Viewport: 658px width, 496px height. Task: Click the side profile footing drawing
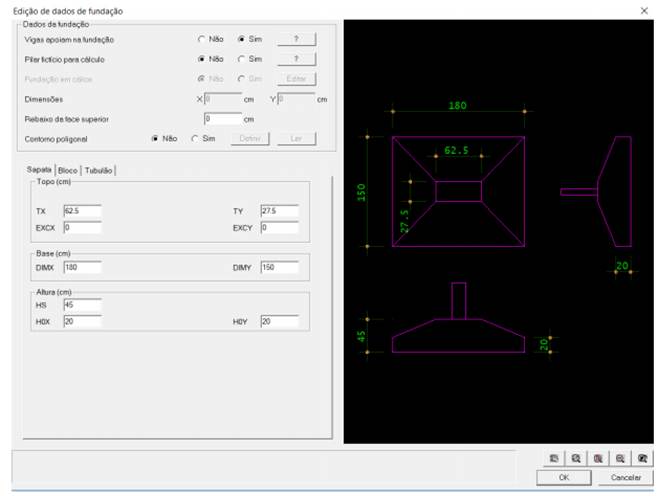(596, 191)
